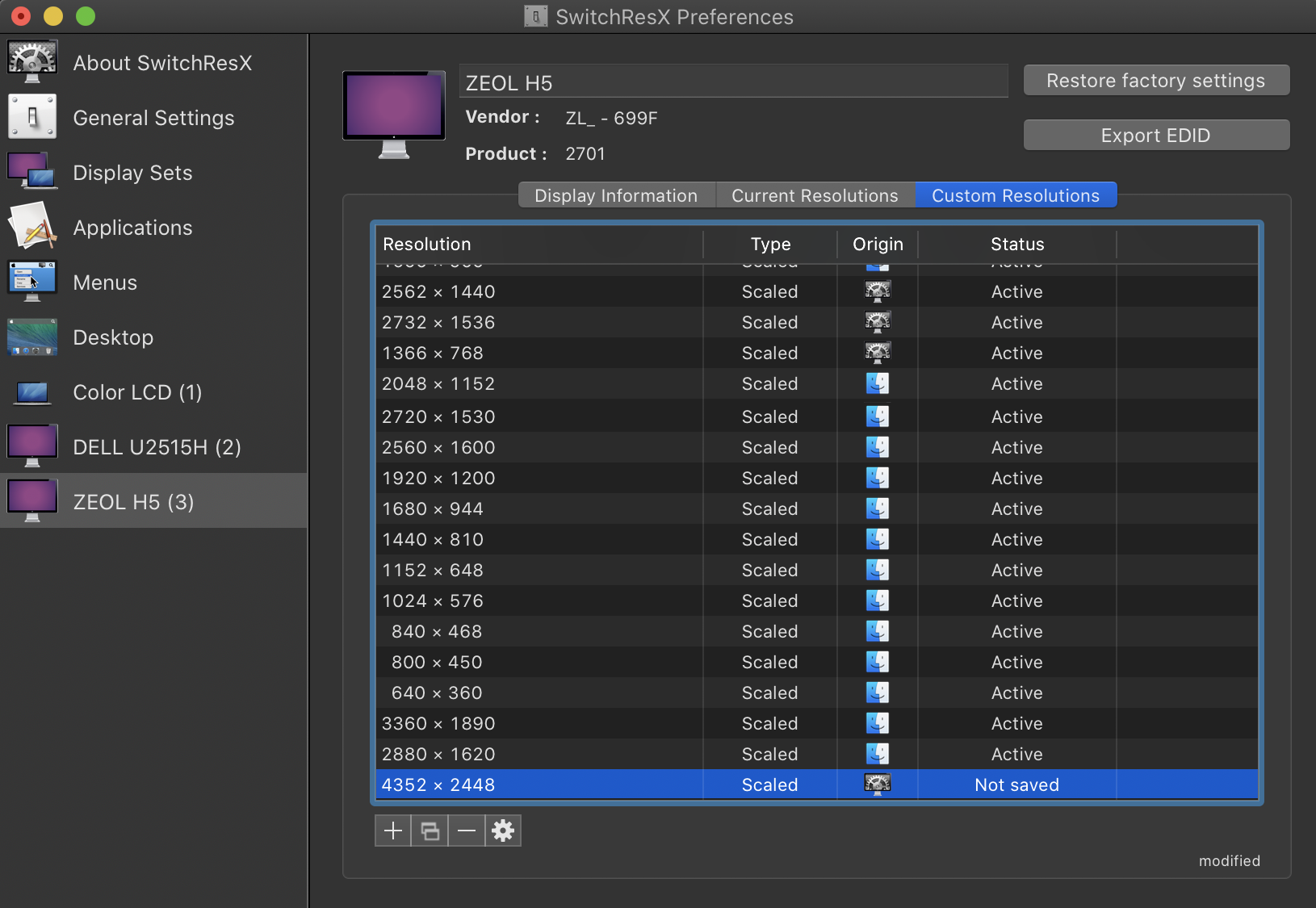
Task: Click the remove resolution minus button
Action: 467,831
